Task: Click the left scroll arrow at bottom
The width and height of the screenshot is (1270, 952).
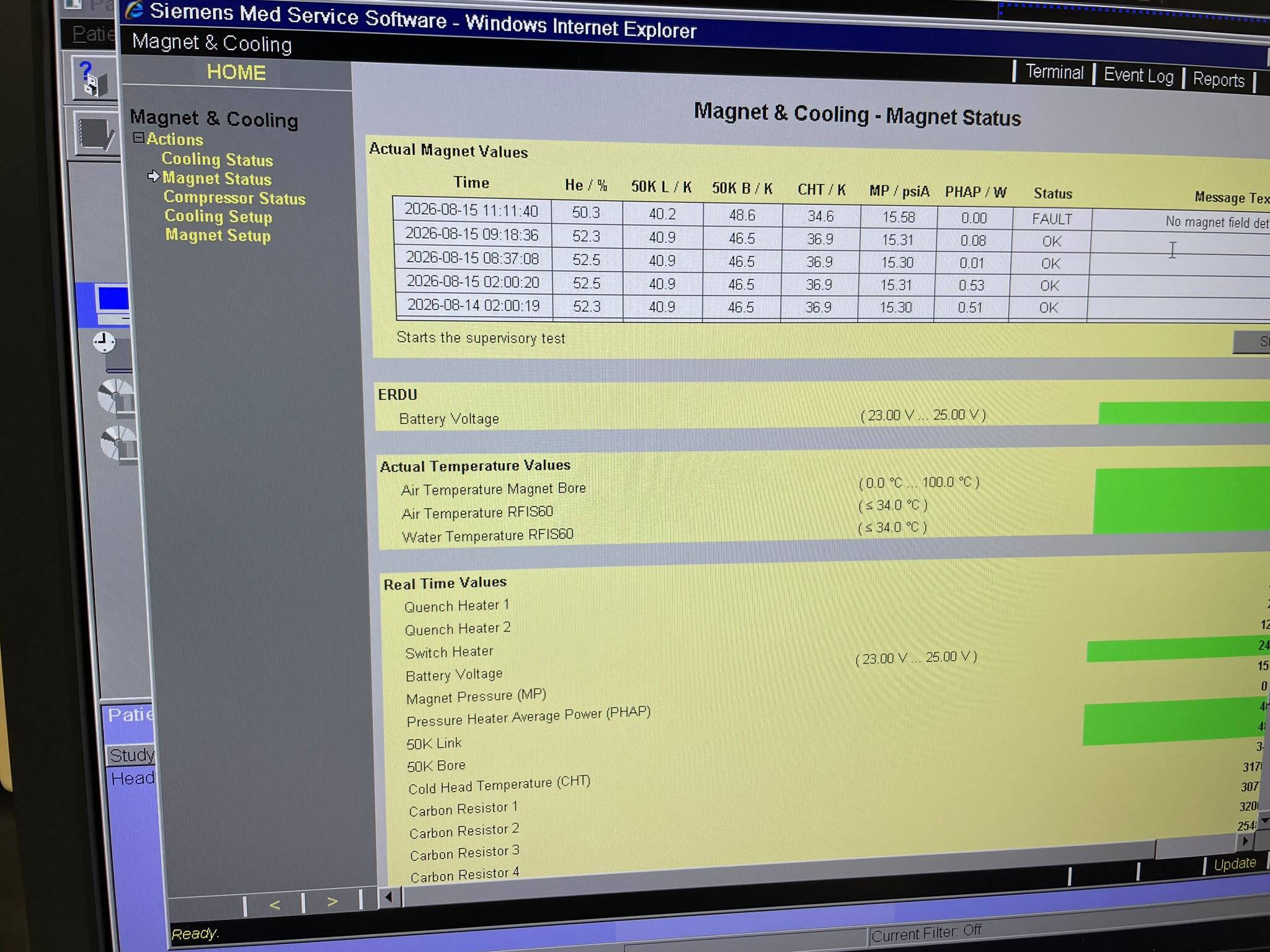Action: (389, 897)
